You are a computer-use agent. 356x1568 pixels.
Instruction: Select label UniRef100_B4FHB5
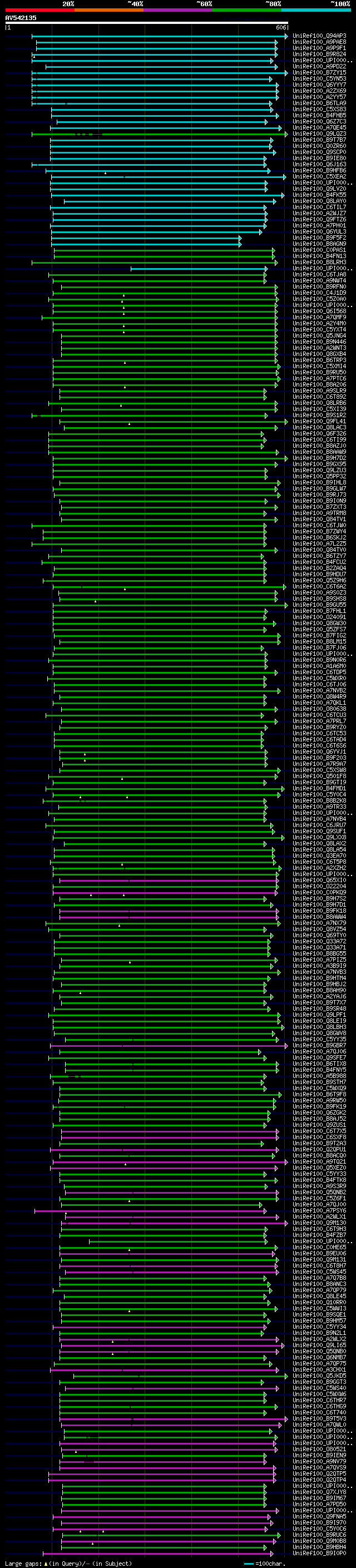[319, 116]
